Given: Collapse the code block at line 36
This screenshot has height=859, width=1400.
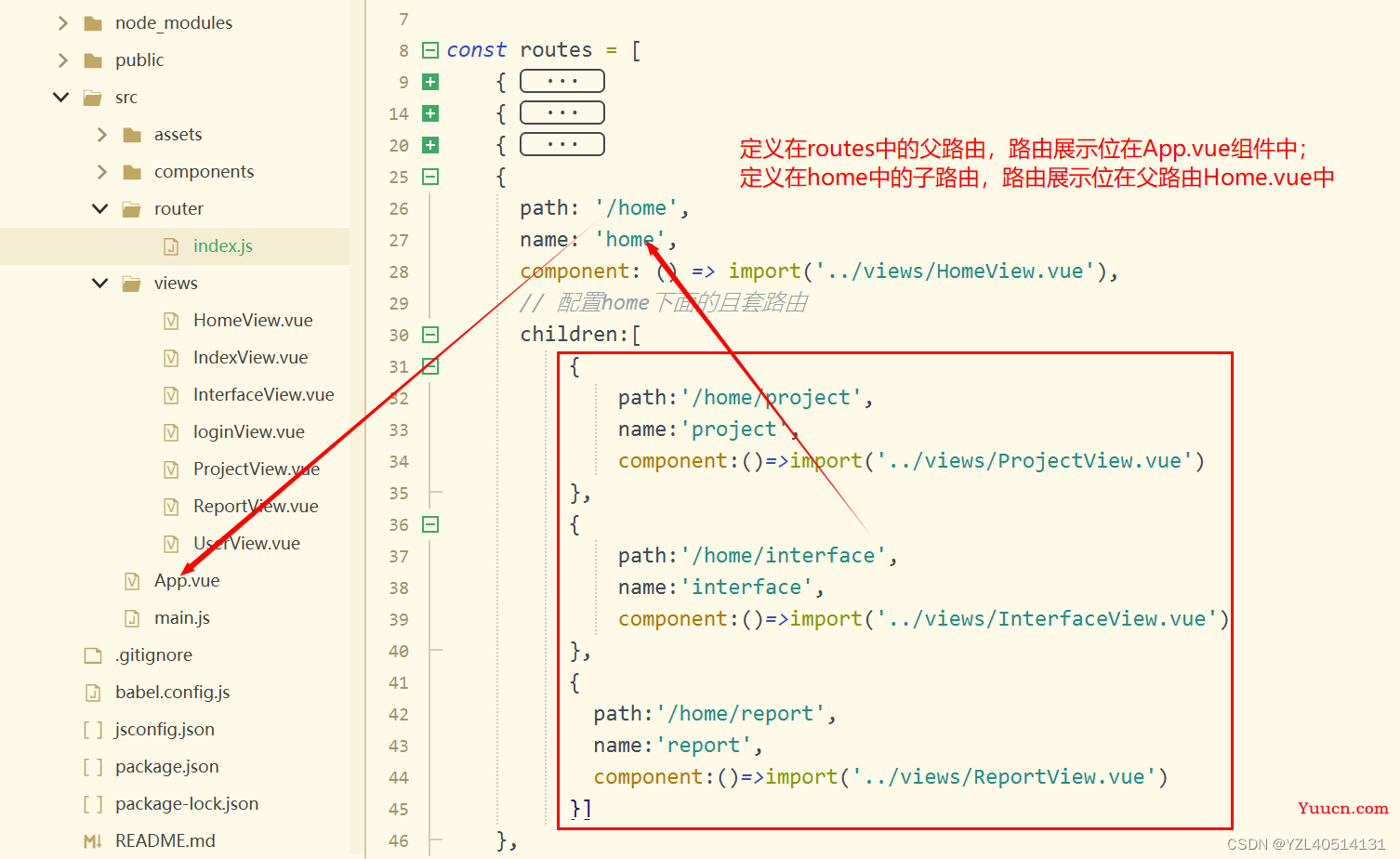Looking at the screenshot, I should 430,524.
